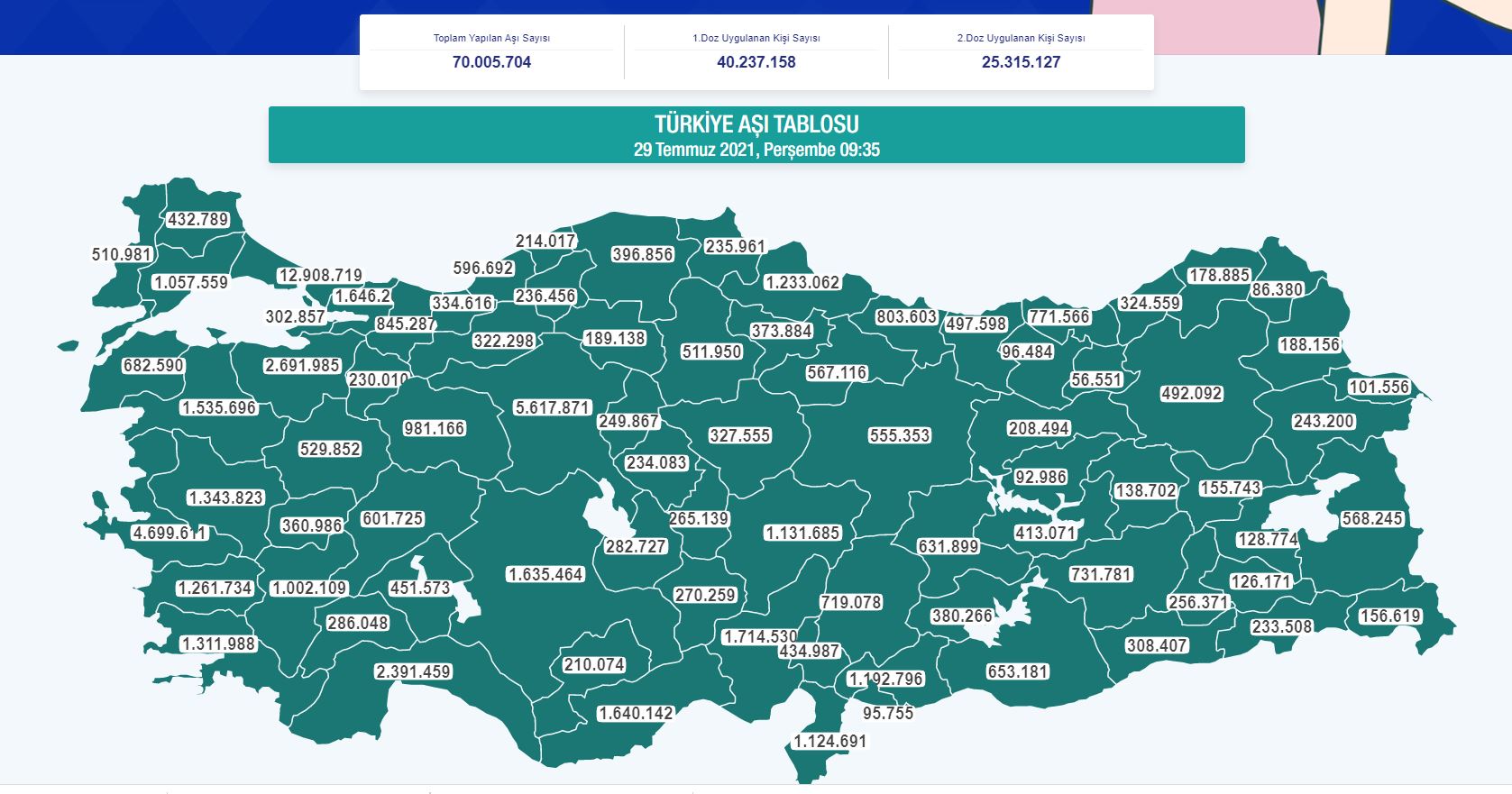Viewport: 1512px width, 794px height.
Task: Select the province labeled 492.092
Action: click(x=1192, y=393)
